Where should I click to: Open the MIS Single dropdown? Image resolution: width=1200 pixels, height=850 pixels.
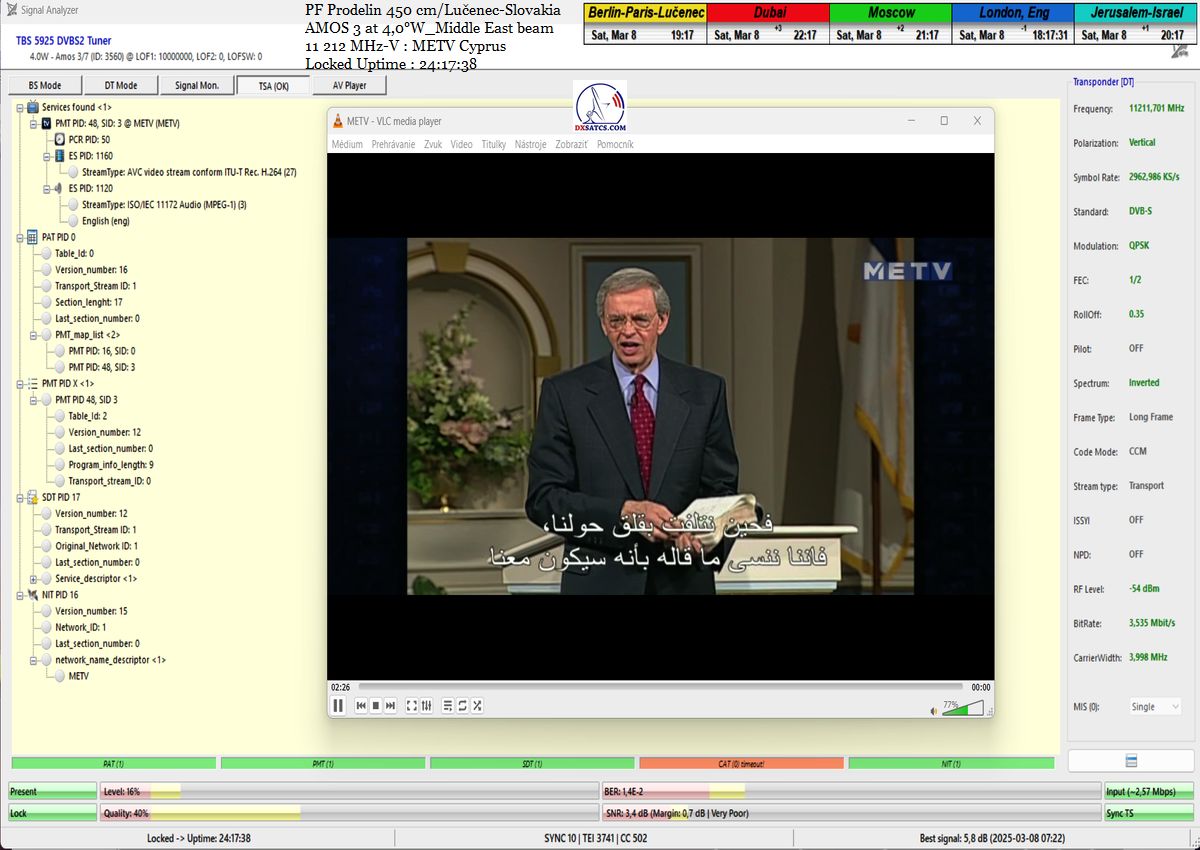(1155, 707)
